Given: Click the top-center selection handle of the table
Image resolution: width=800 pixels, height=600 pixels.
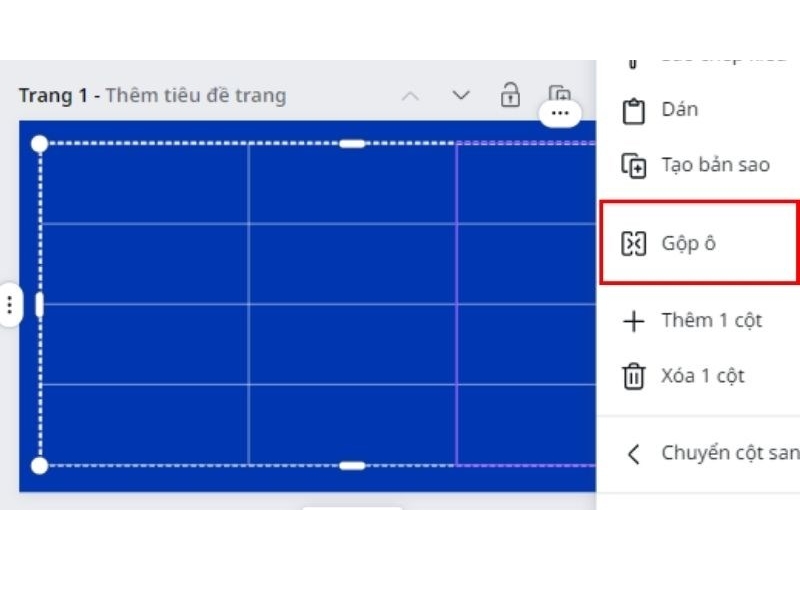Looking at the screenshot, I should pos(351,144).
